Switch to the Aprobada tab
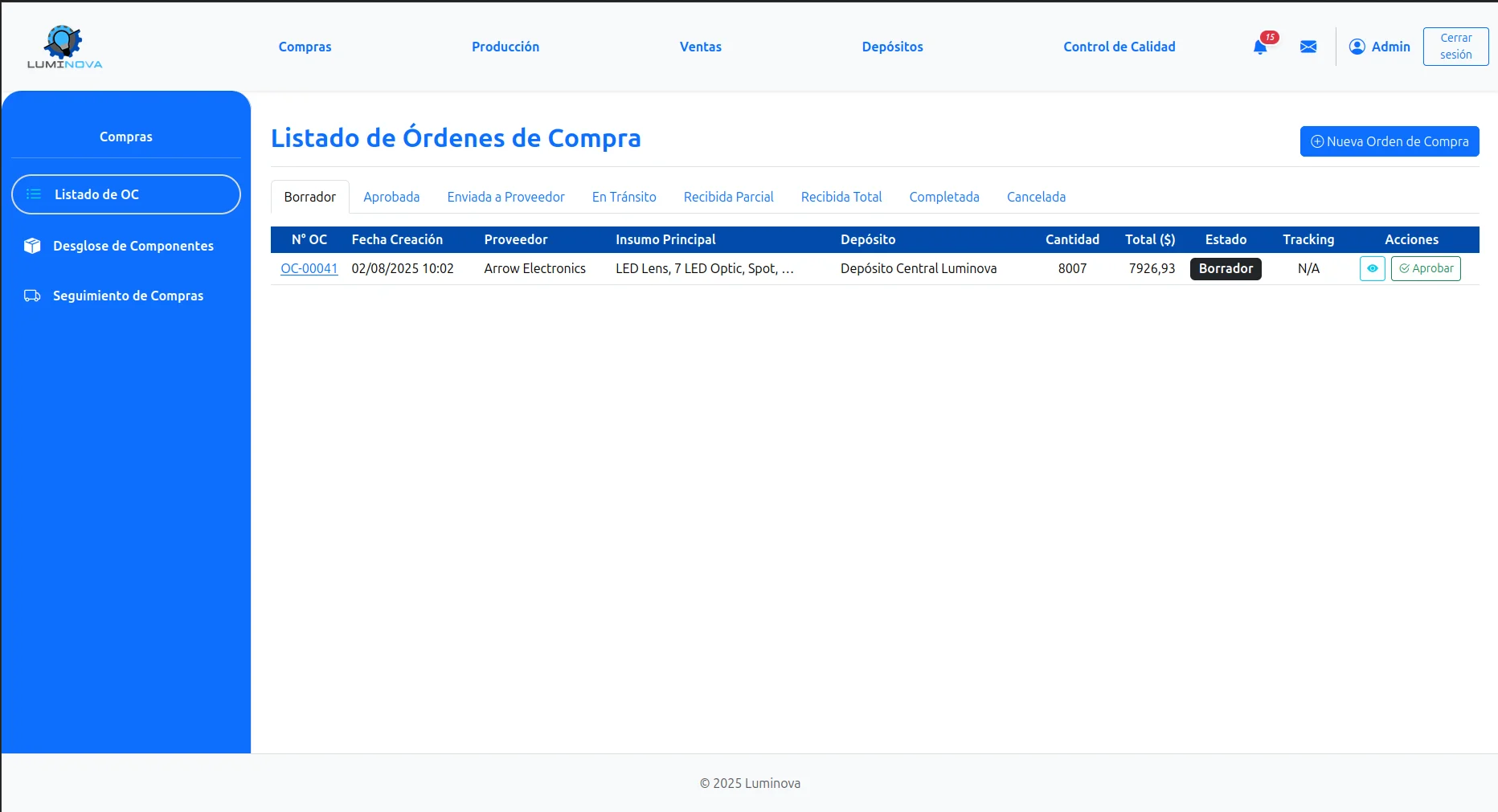The width and height of the screenshot is (1498, 812). pos(391,197)
